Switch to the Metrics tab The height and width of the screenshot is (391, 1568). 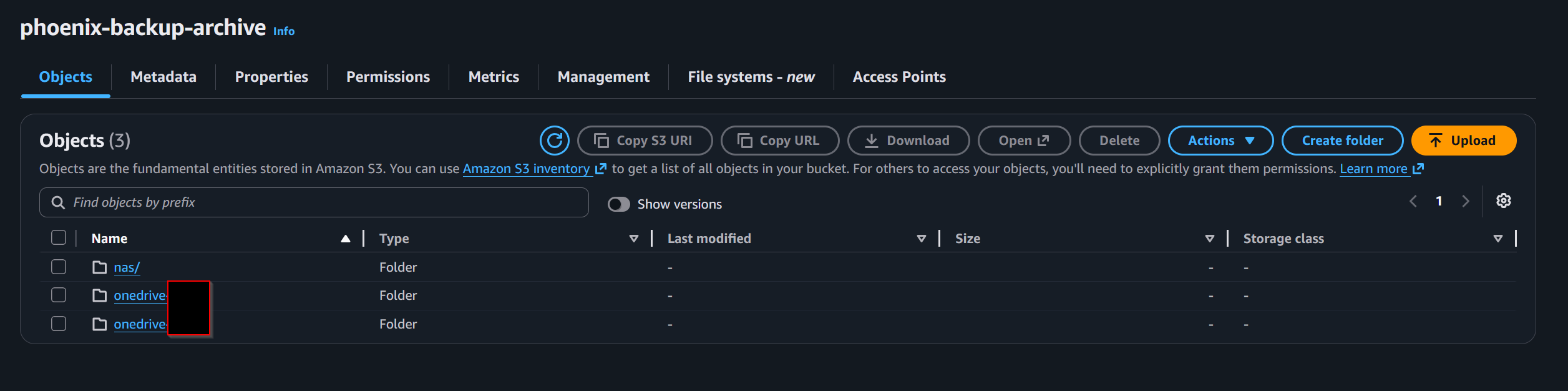494,77
